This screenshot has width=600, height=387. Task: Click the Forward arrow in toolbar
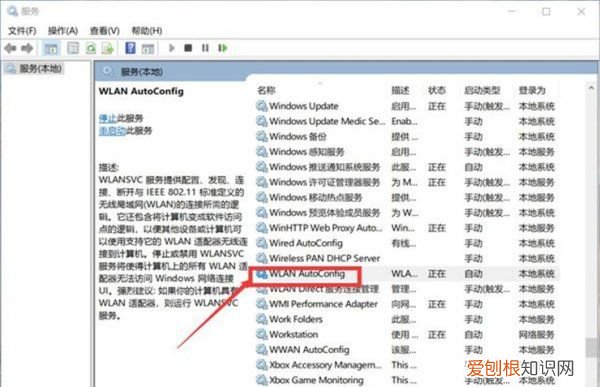[x=27, y=48]
